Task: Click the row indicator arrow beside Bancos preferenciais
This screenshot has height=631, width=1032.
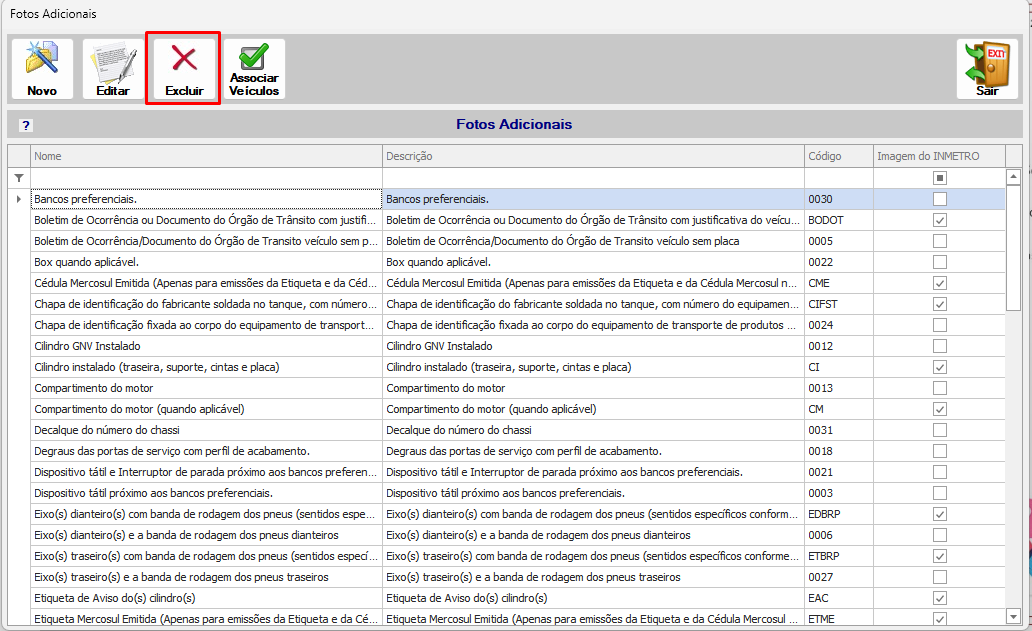Action: pos(18,199)
